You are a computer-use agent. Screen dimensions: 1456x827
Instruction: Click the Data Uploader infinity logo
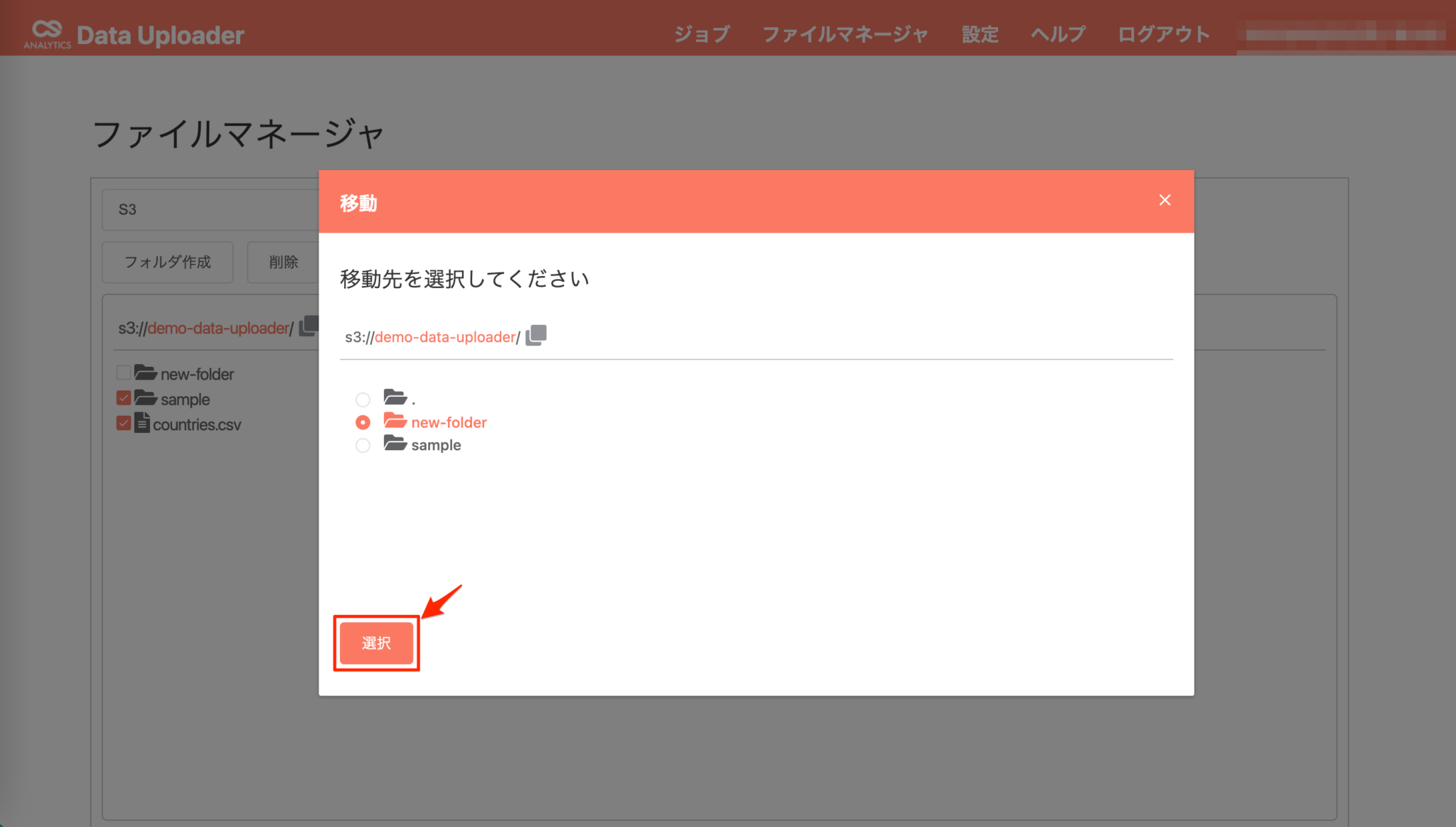(x=47, y=31)
